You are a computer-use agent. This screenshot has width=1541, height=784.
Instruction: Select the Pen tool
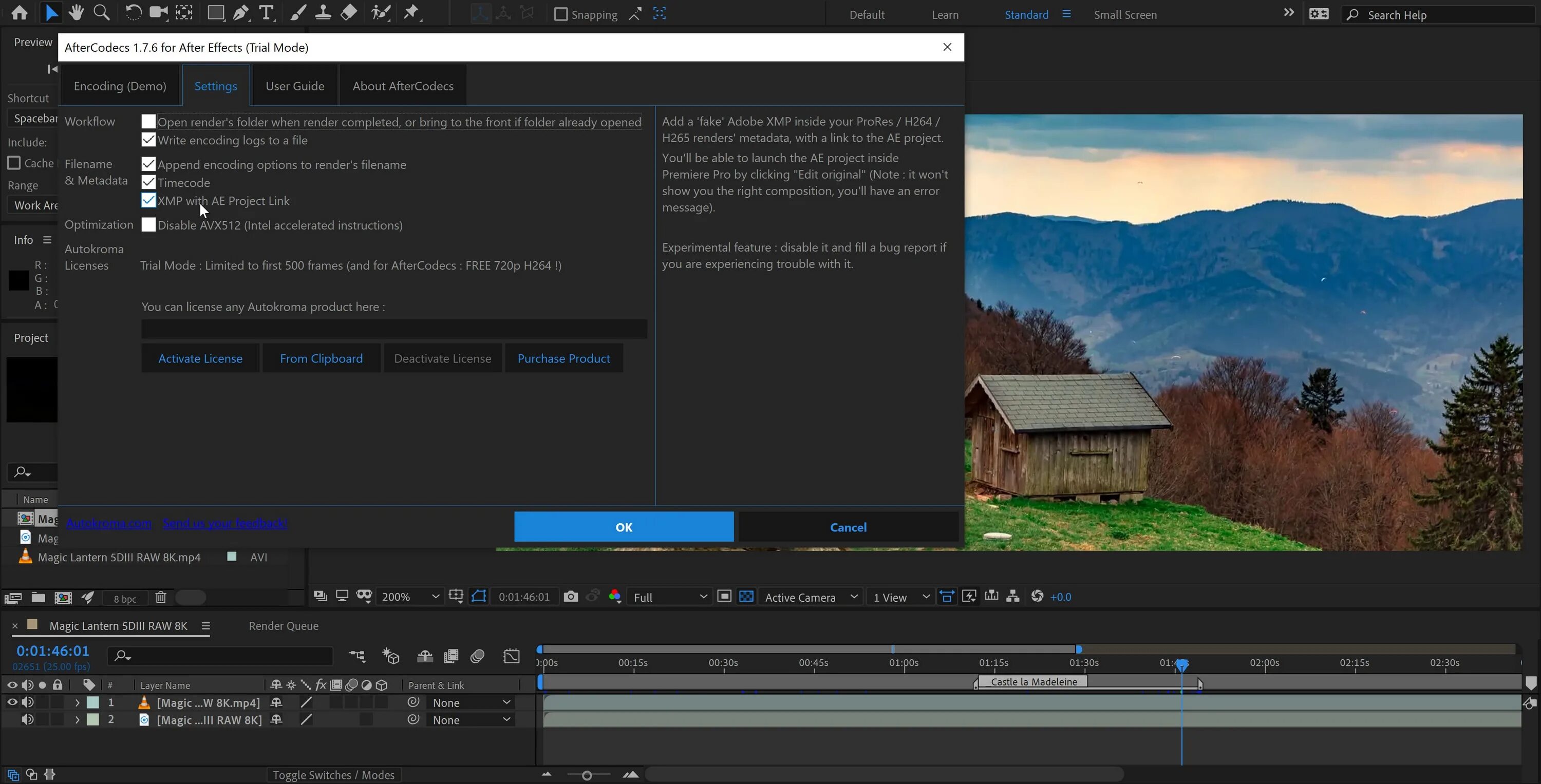coord(240,12)
